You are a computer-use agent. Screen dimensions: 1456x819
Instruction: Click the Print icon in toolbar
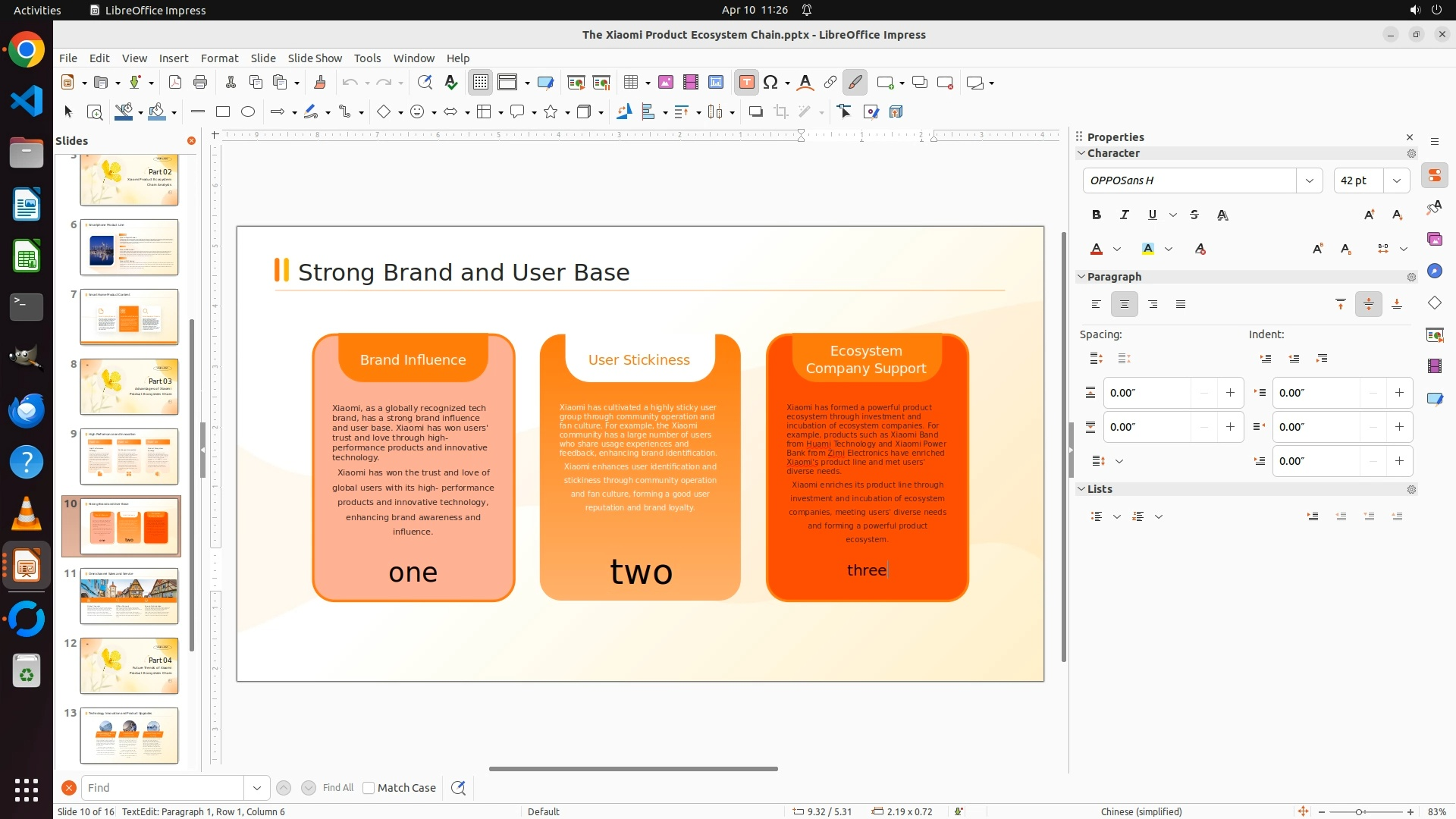coord(200,83)
